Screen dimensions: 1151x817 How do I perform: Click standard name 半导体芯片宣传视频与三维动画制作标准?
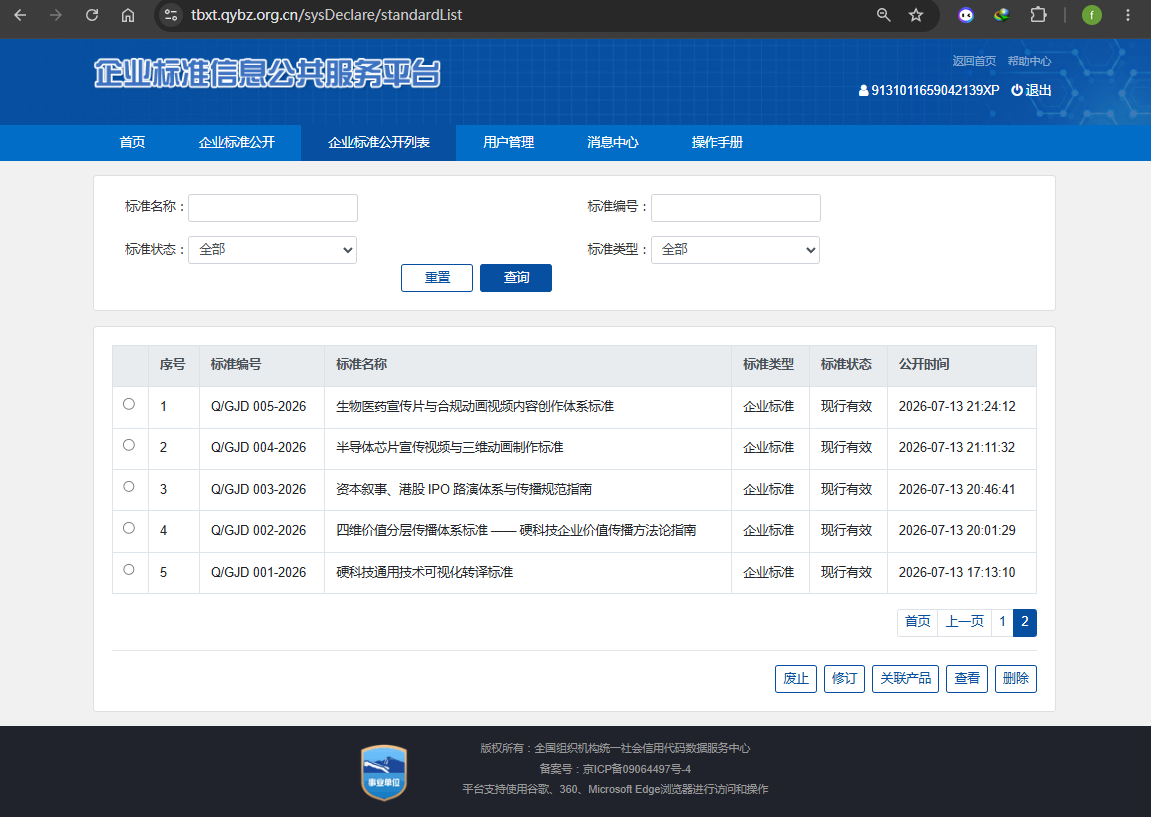(x=450, y=448)
